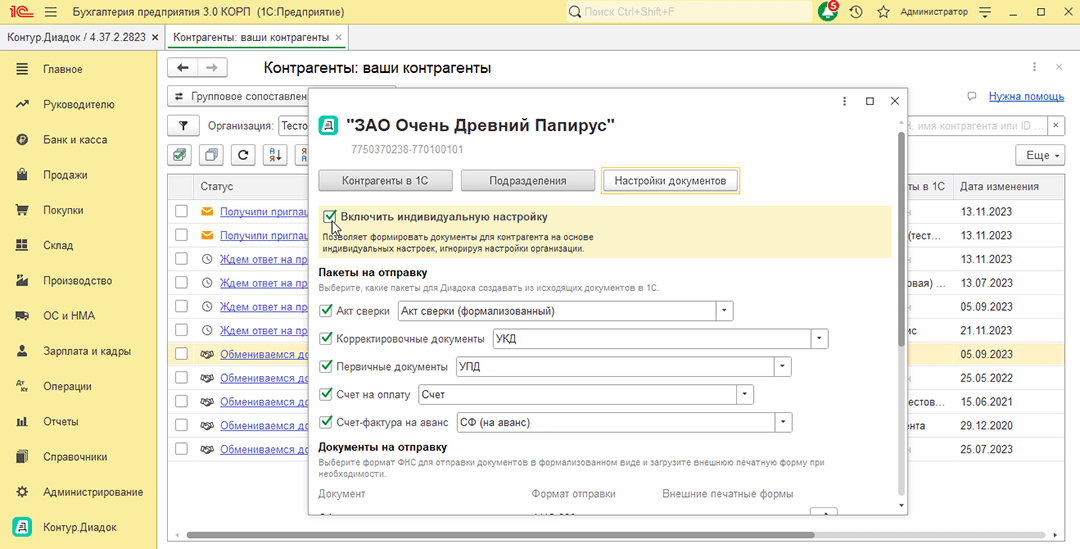
Task: Click the horizontal scrollbar of the list
Action: click(500, 535)
